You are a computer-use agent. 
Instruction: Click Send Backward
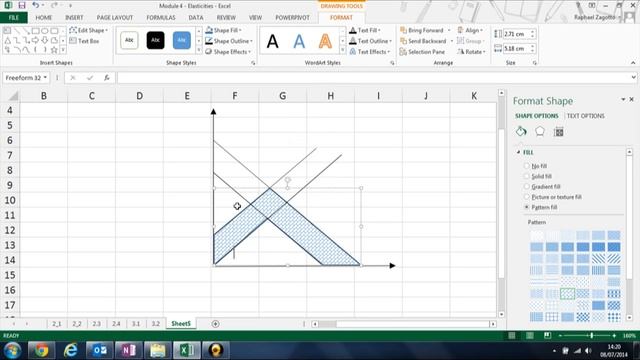click(423, 41)
